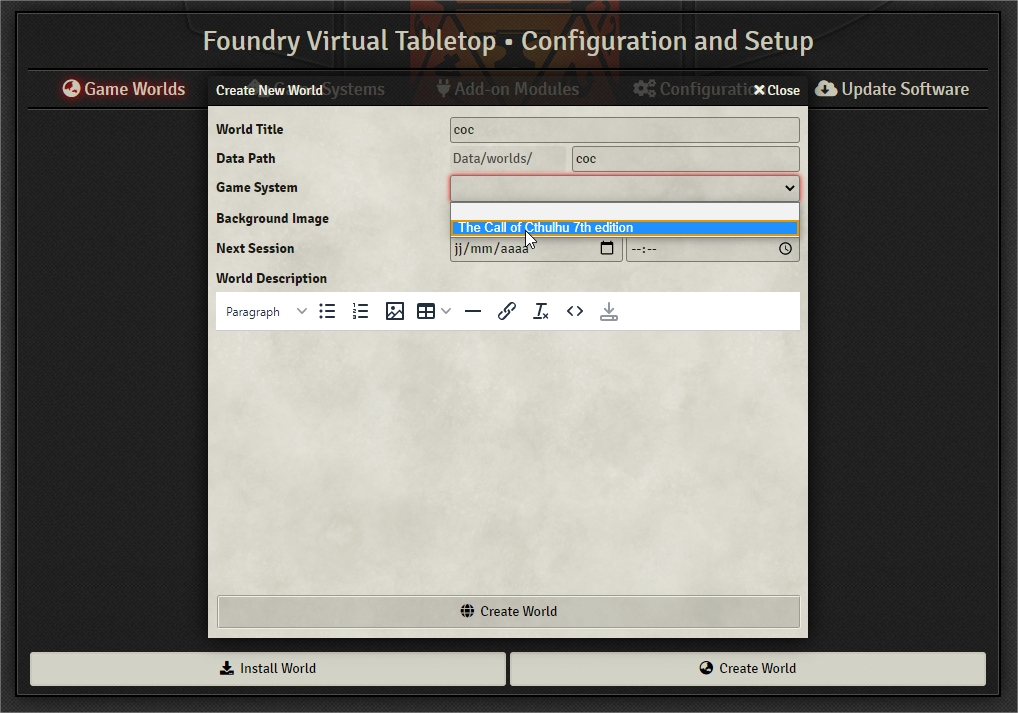Viewport: 1018px width, 713px height.
Task: Open the clock time picker for Next Session
Action: coord(786,249)
